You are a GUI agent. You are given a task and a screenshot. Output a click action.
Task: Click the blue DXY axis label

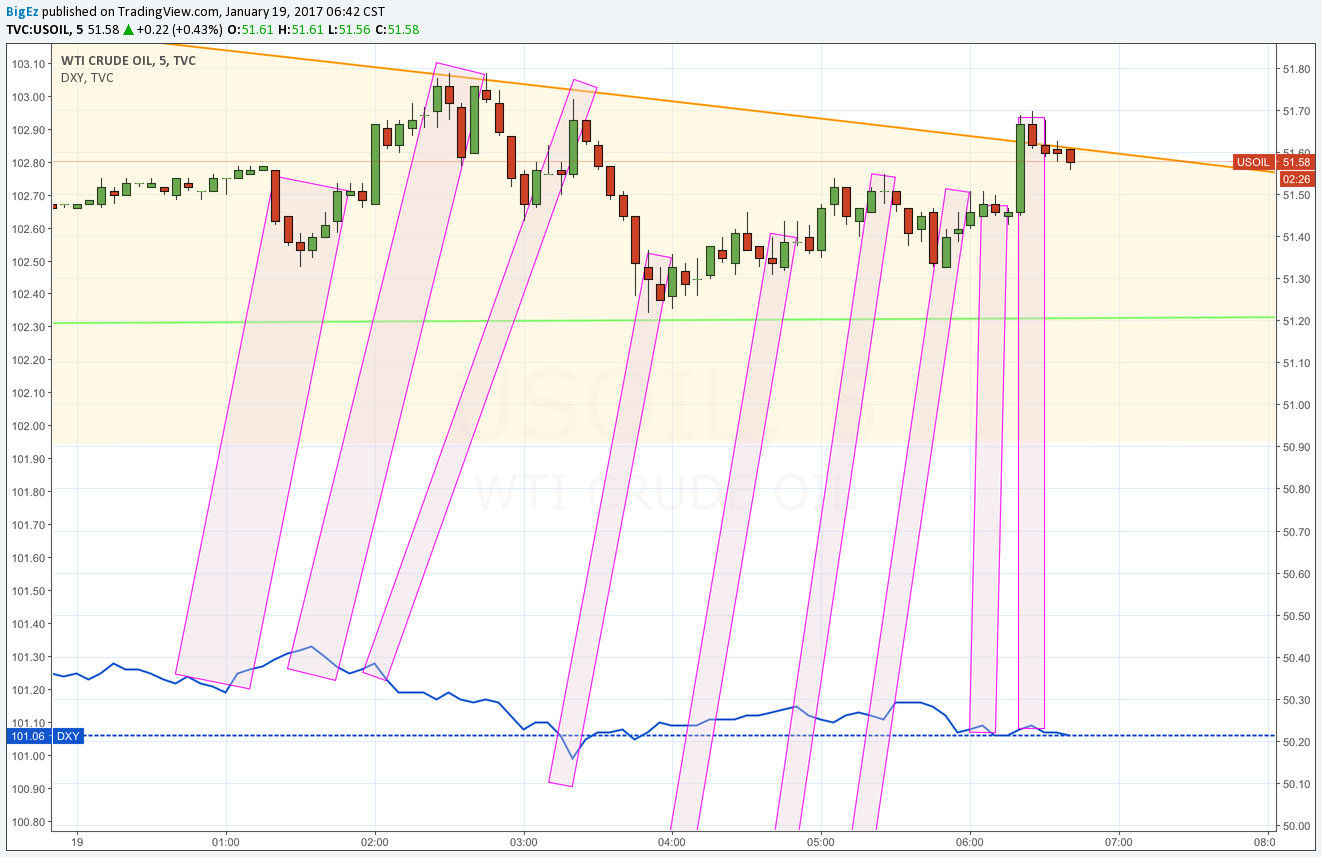68,736
